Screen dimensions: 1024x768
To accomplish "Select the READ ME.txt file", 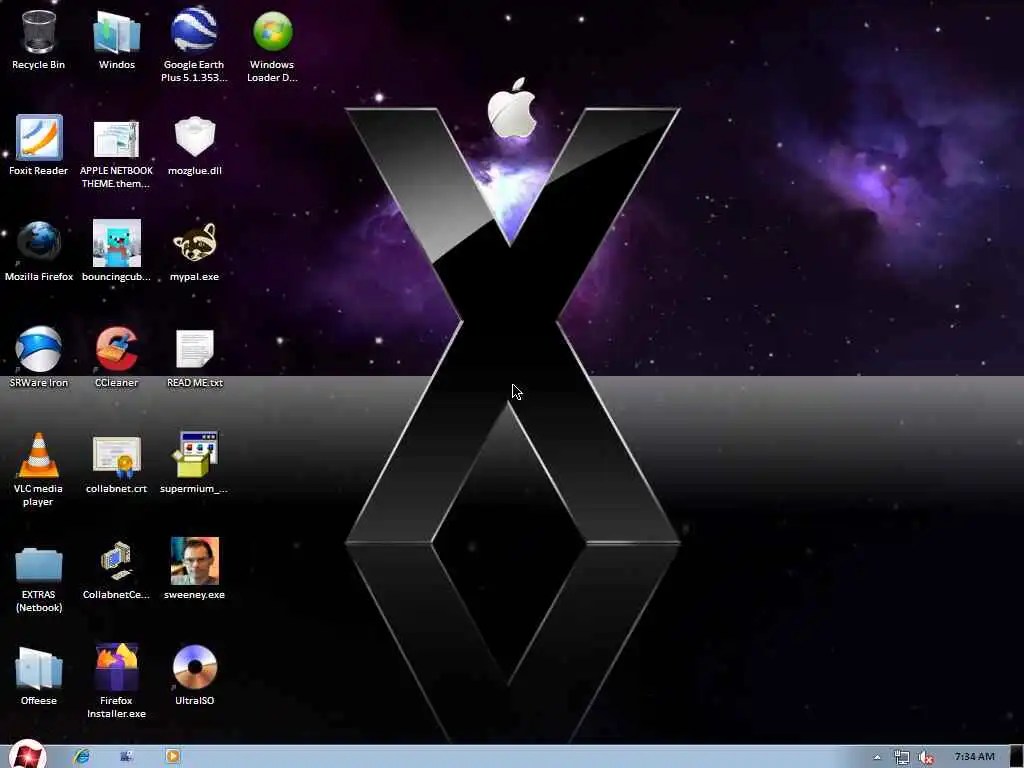I will click(x=195, y=349).
